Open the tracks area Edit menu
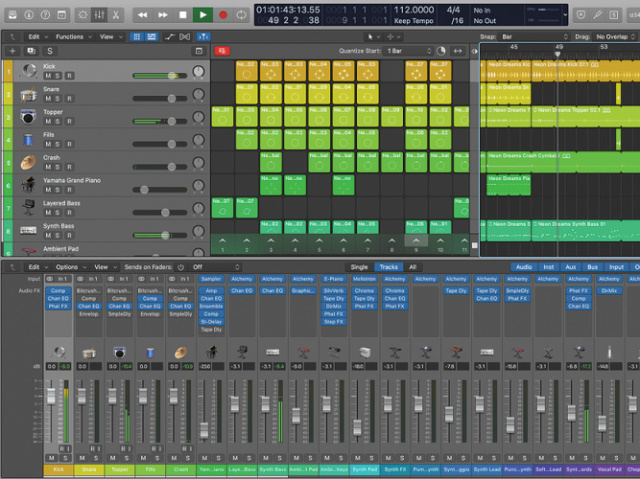This screenshot has width=640, height=479. 38,37
